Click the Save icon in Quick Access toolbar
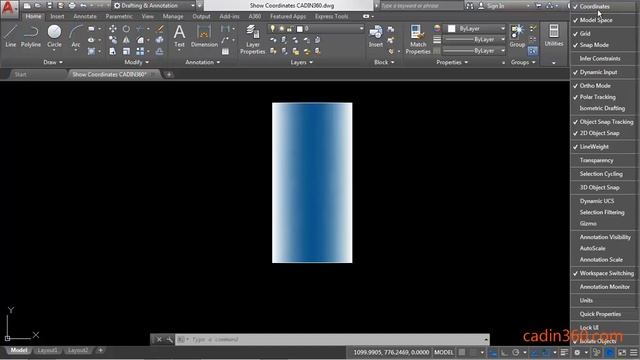This screenshot has height=360, width=640. tap(49, 6)
